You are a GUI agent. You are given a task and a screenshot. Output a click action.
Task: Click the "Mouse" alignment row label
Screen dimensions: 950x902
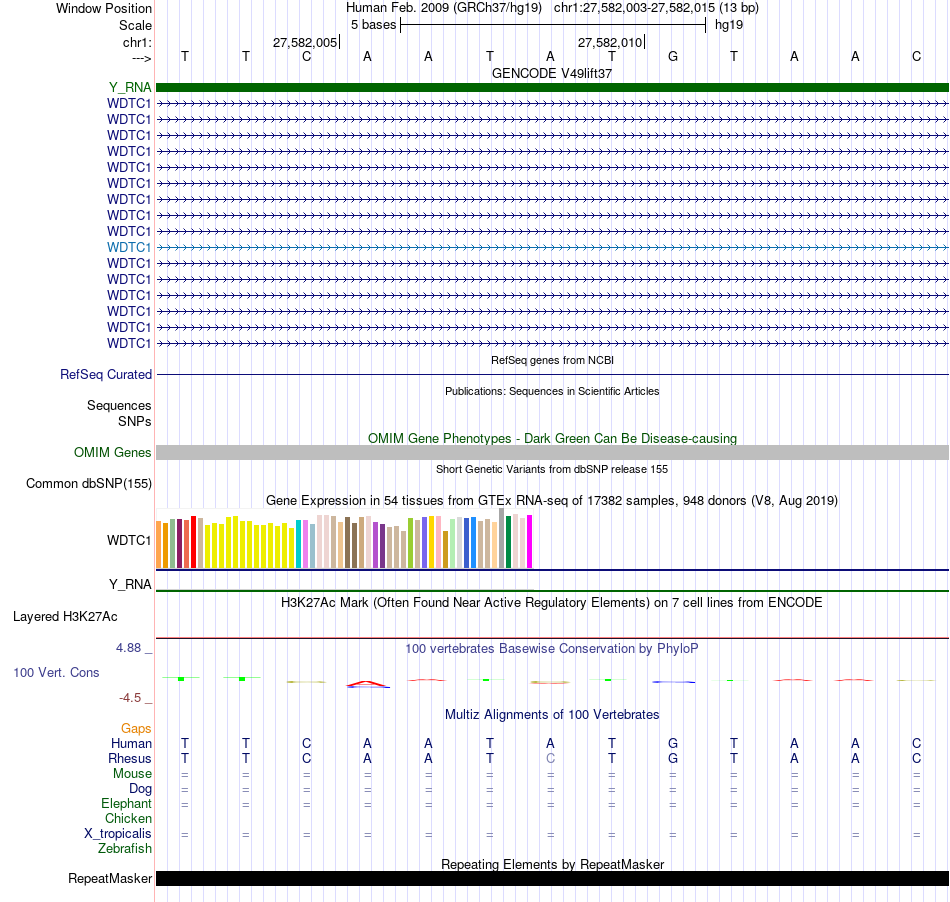(x=132, y=774)
